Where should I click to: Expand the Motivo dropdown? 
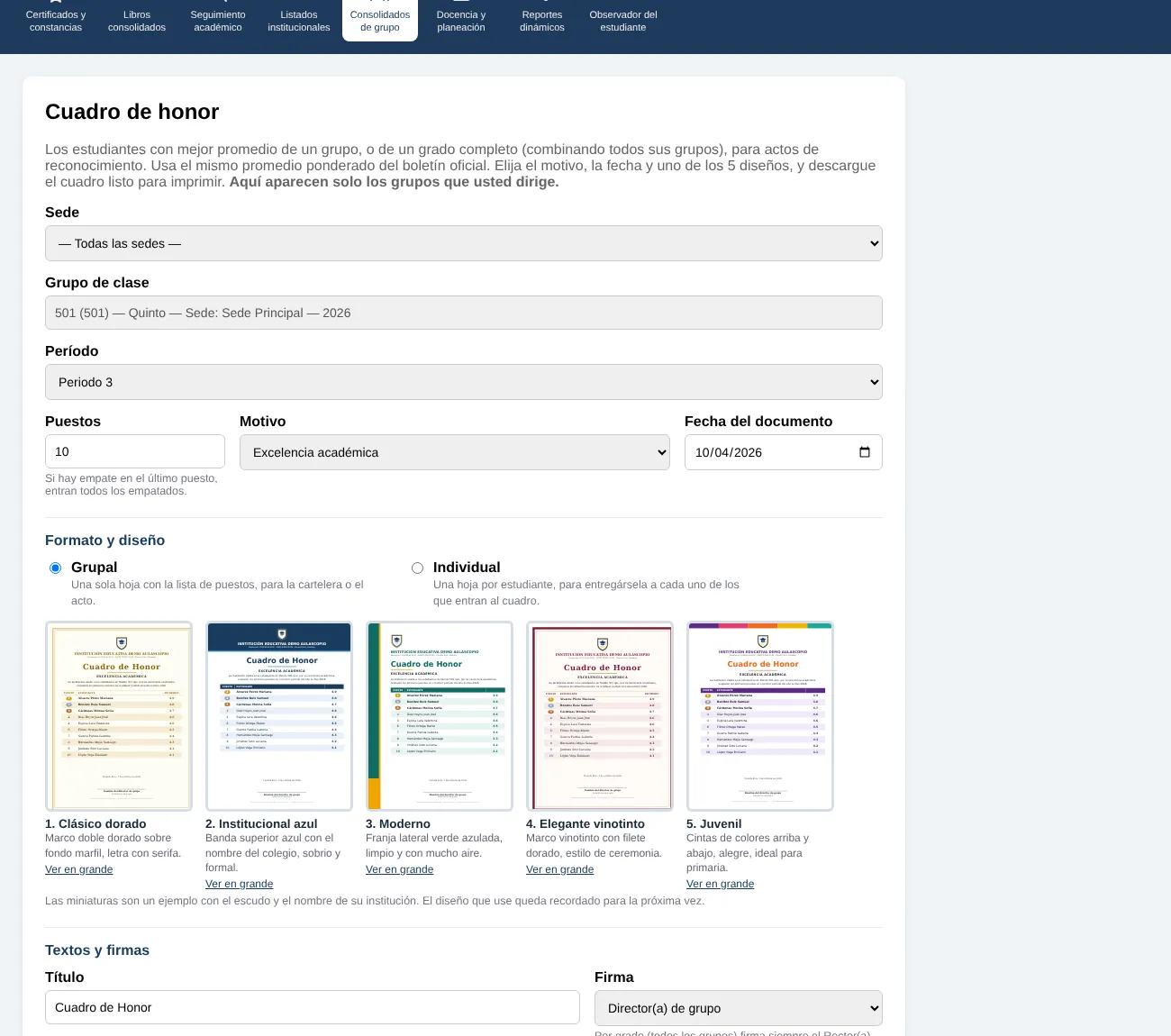tap(455, 452)
